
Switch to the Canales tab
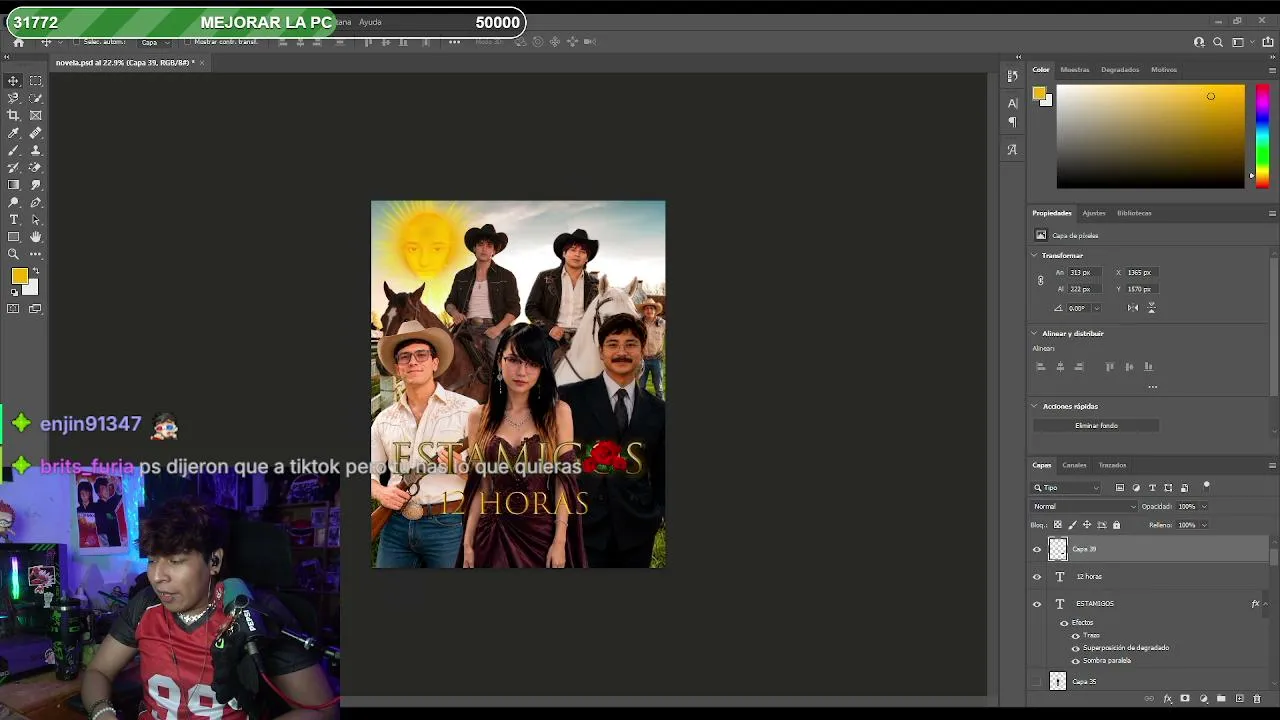click(1074, 465)
